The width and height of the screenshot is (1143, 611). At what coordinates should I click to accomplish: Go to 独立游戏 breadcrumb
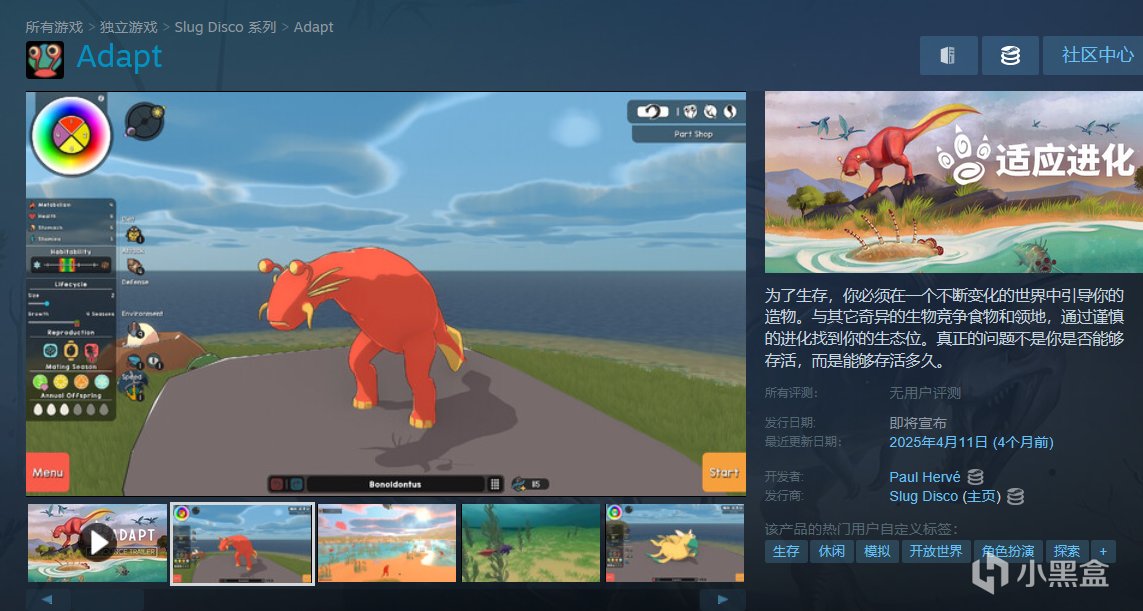pyautogui.click(x=129, y=27)
